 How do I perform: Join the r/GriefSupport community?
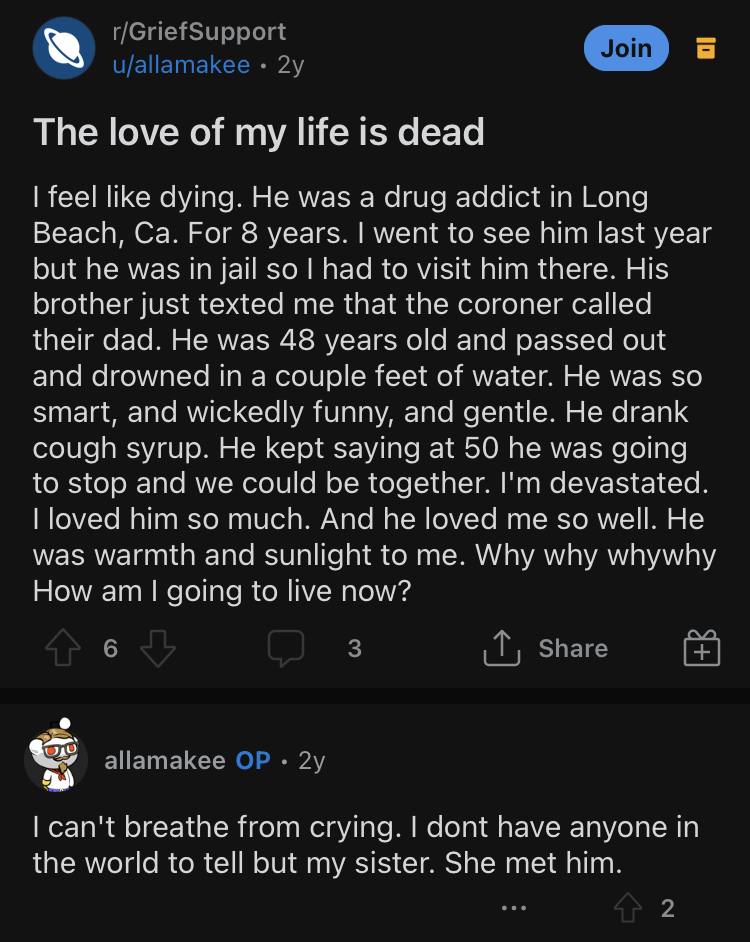(x=626, y=48)
